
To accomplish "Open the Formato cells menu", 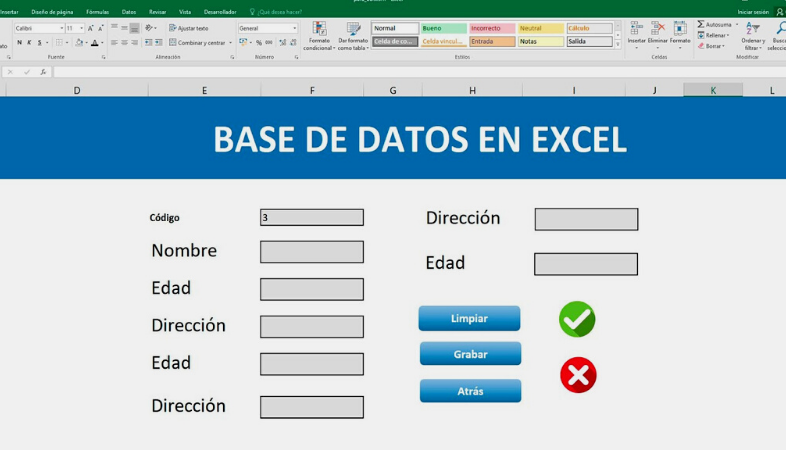I will [680, 35].
